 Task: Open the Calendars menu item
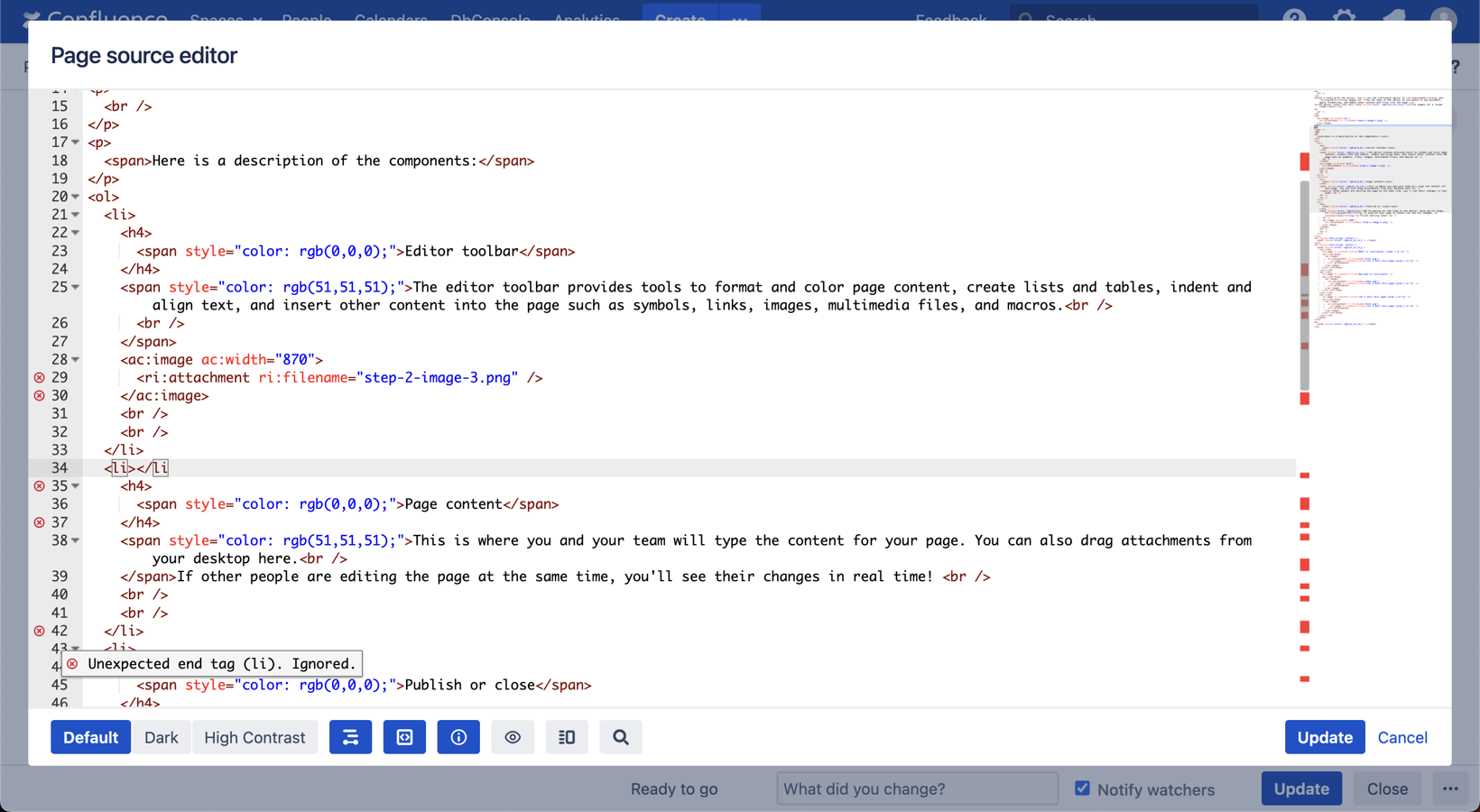pyautogui.click(x=391, y=20)
